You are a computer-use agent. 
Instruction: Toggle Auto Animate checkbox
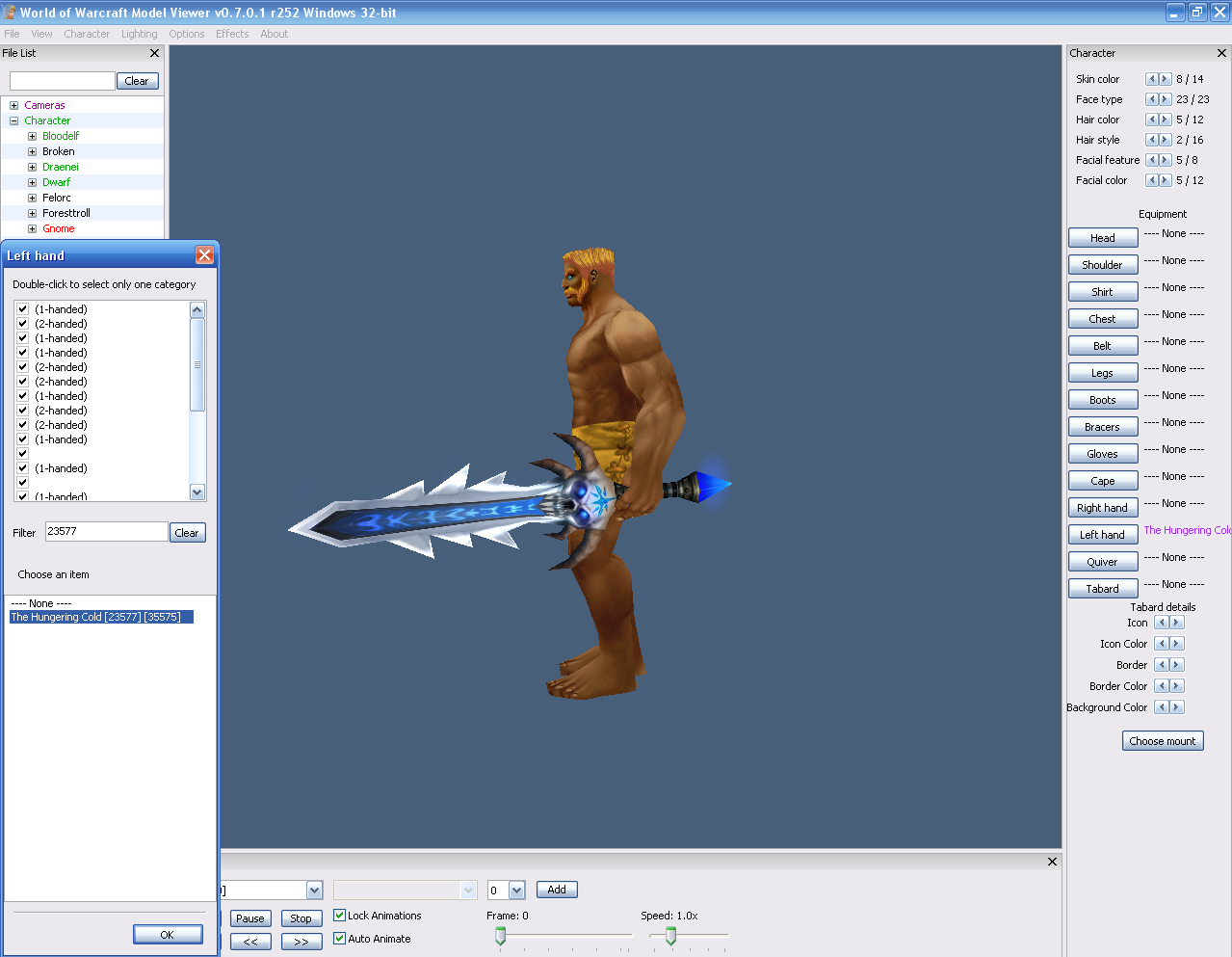click(339, 938)
